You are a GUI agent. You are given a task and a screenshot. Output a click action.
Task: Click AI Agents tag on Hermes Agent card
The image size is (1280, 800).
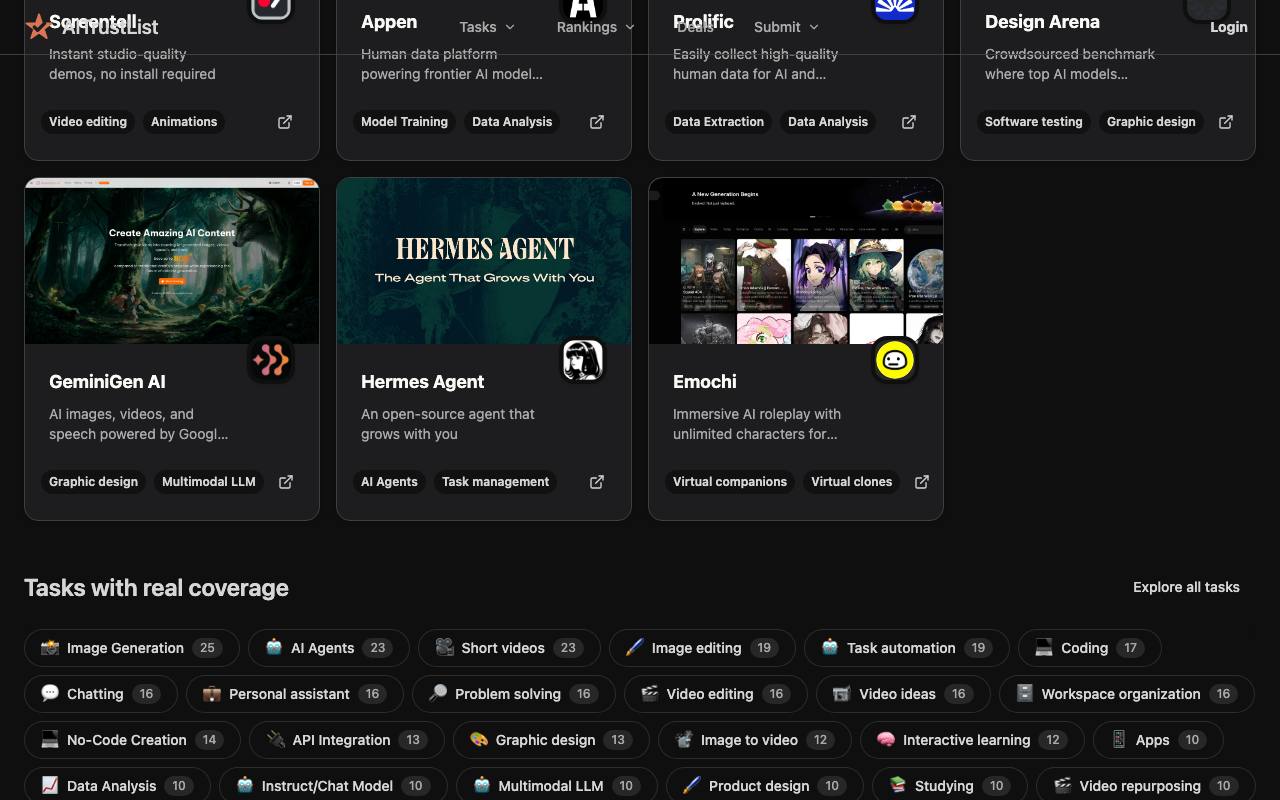(389, 482)
